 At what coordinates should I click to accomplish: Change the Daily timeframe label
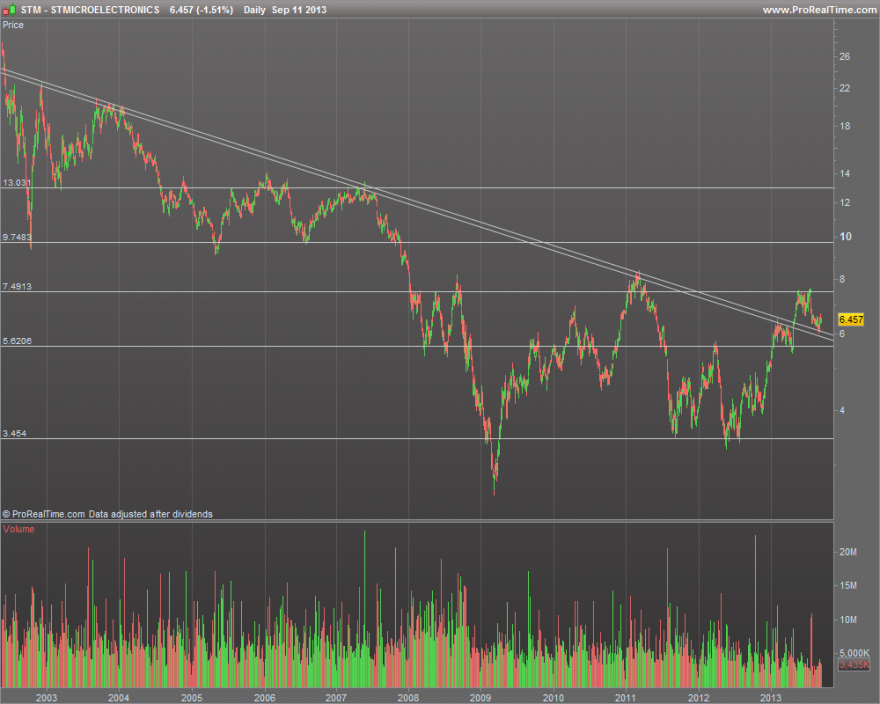[x=254, y=10]
